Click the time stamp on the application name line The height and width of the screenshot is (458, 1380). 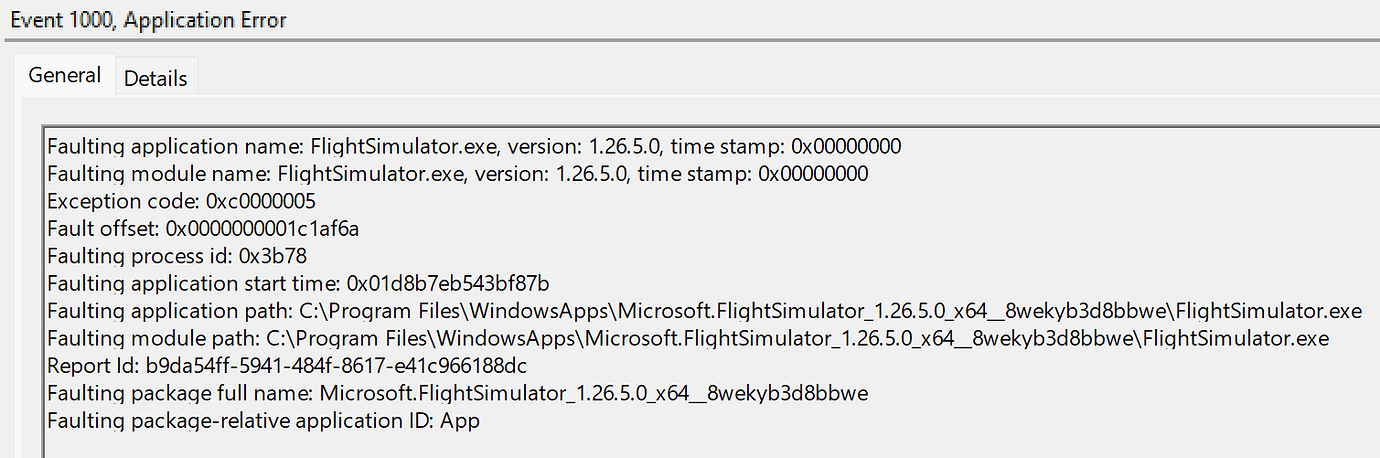pyautogui.click(x=846, y=146)
